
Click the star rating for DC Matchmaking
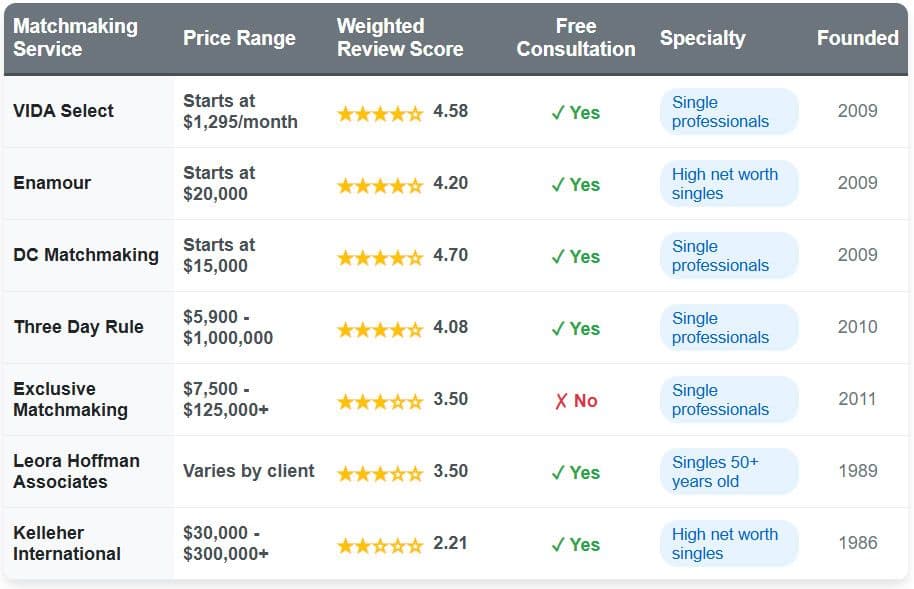[380, 257]
